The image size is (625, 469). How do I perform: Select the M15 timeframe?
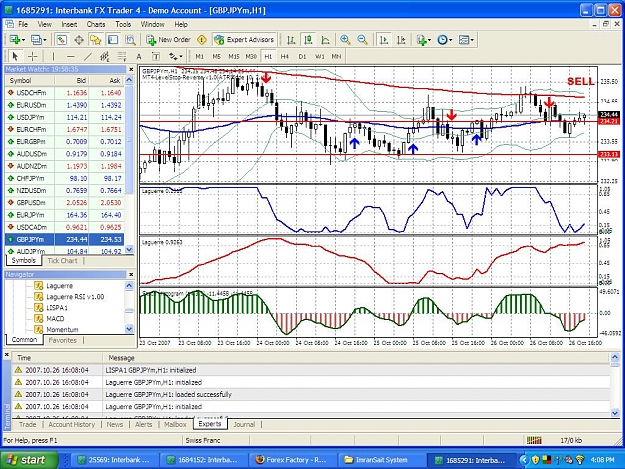point(234,57)
